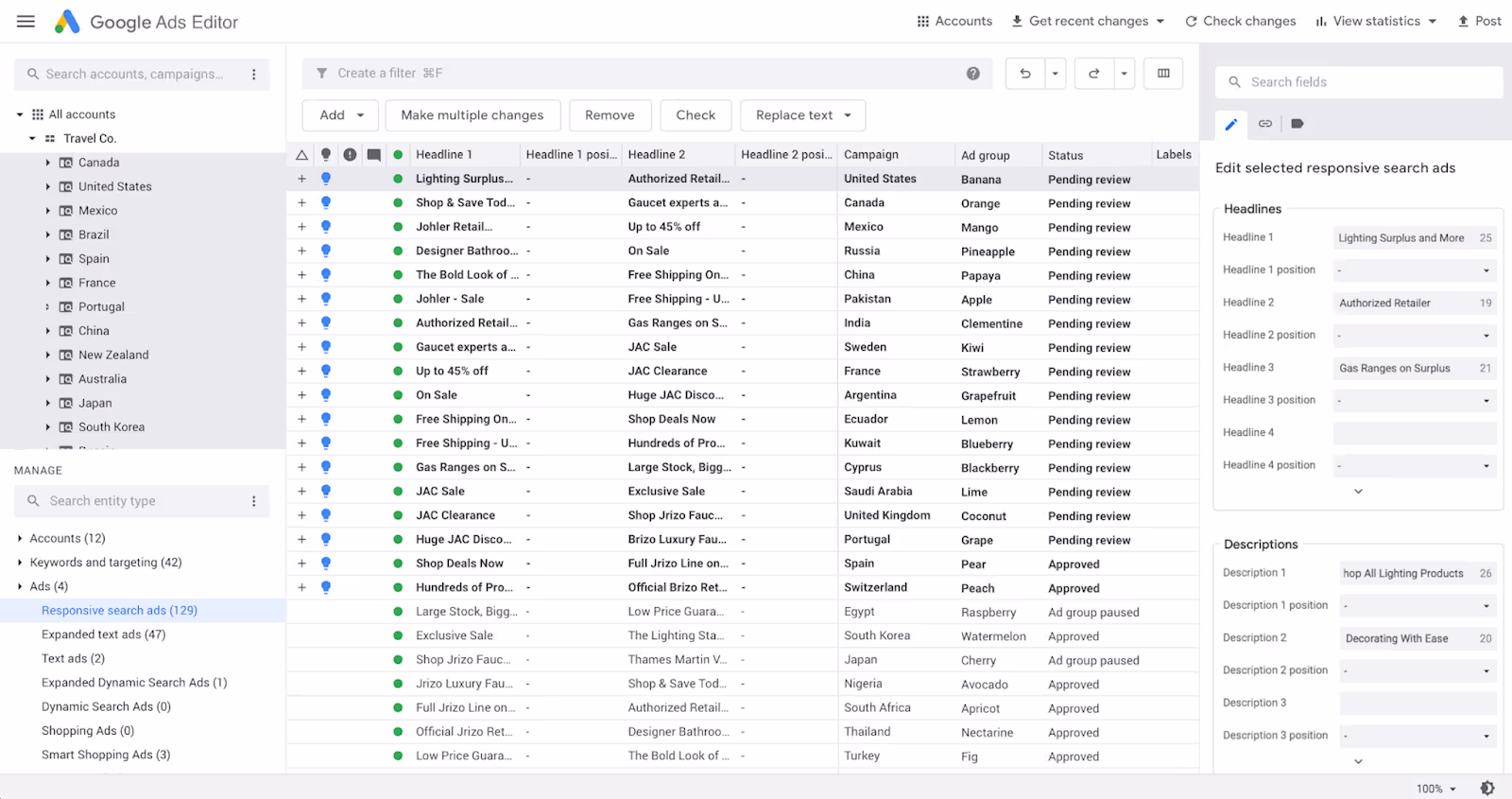Screen dimensions: 1512x799
Task: Open Description 1 position dropdown
Action: point(1418,606)
